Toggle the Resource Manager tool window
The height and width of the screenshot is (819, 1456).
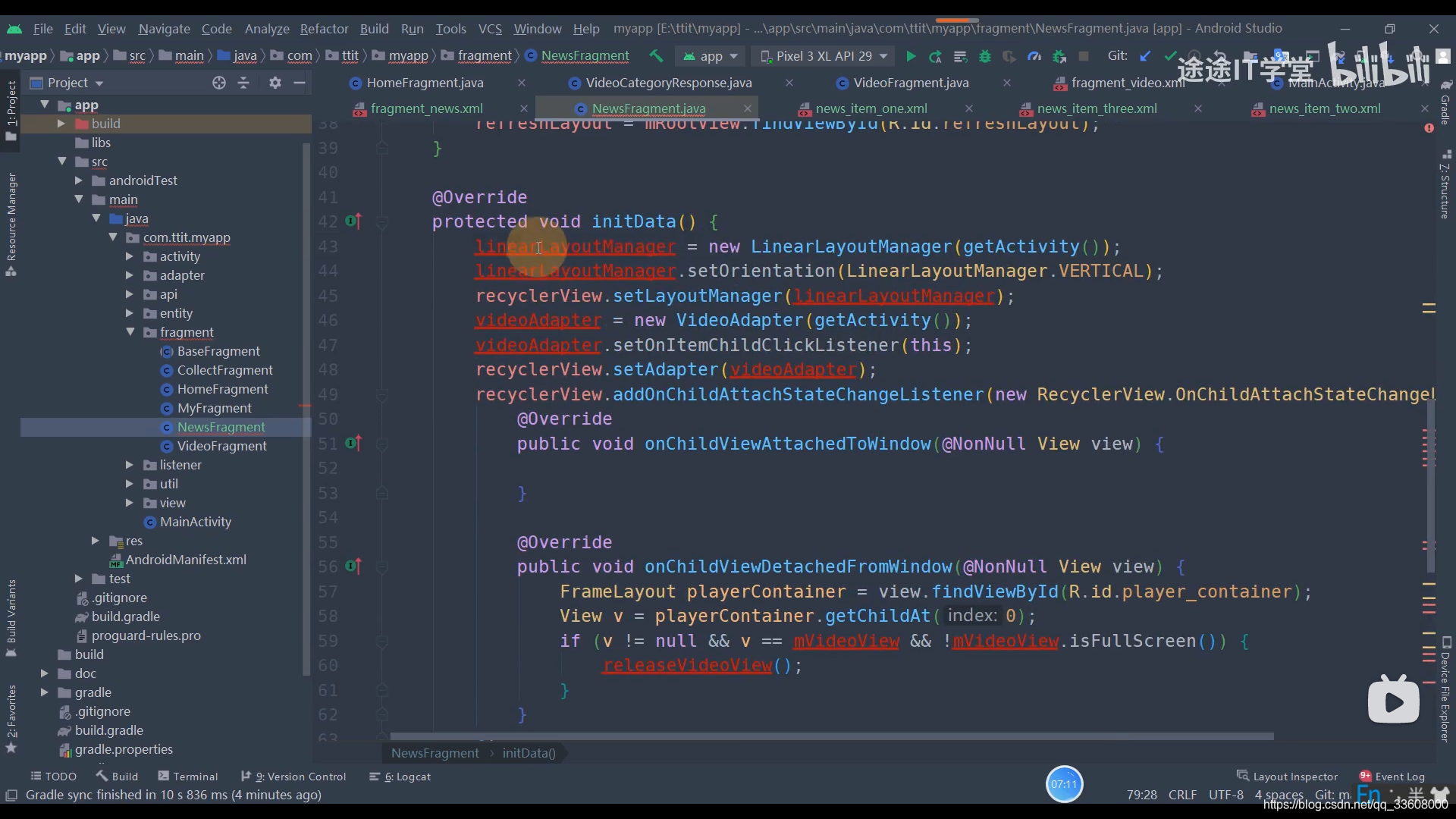(11, 224)
